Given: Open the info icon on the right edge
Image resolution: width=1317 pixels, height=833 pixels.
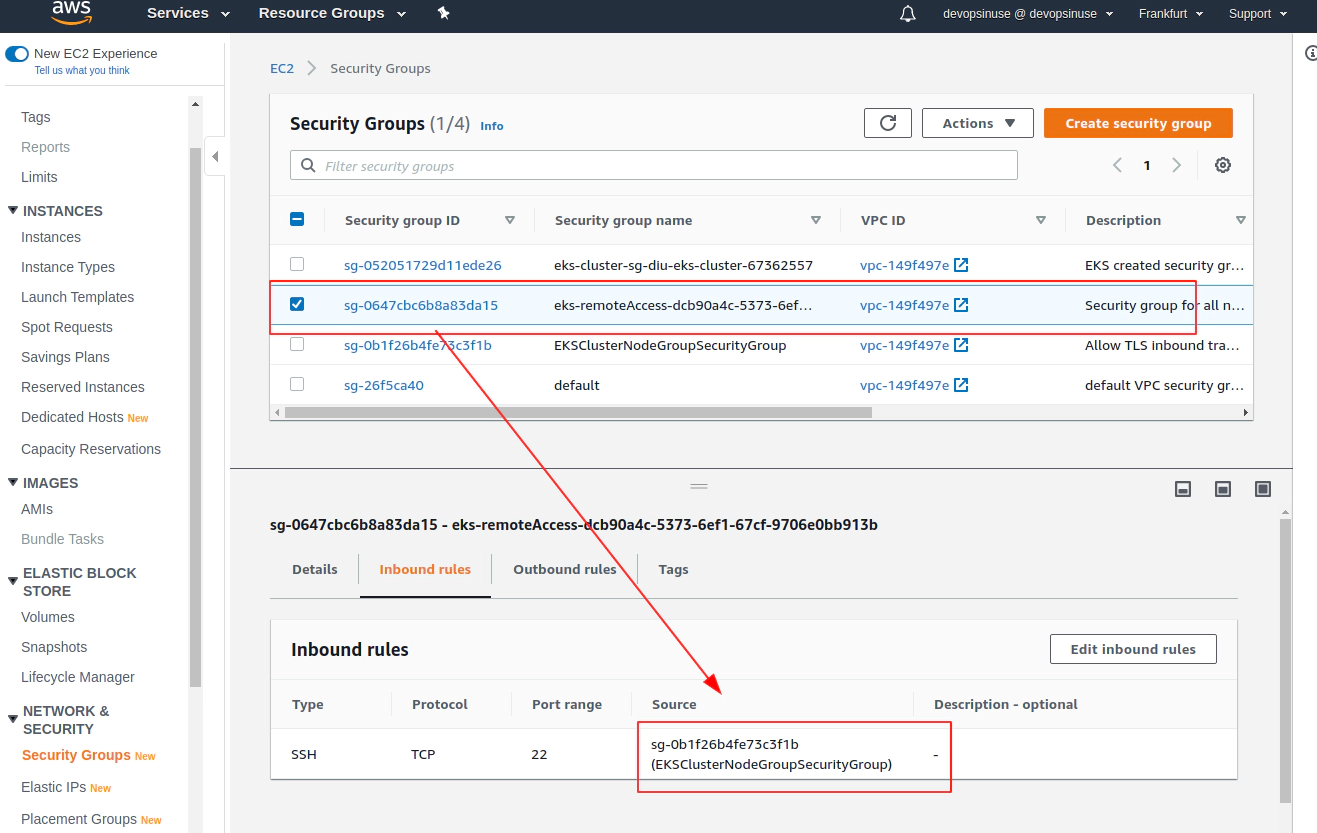Looking at the screenshot, I should (1311, 53).
